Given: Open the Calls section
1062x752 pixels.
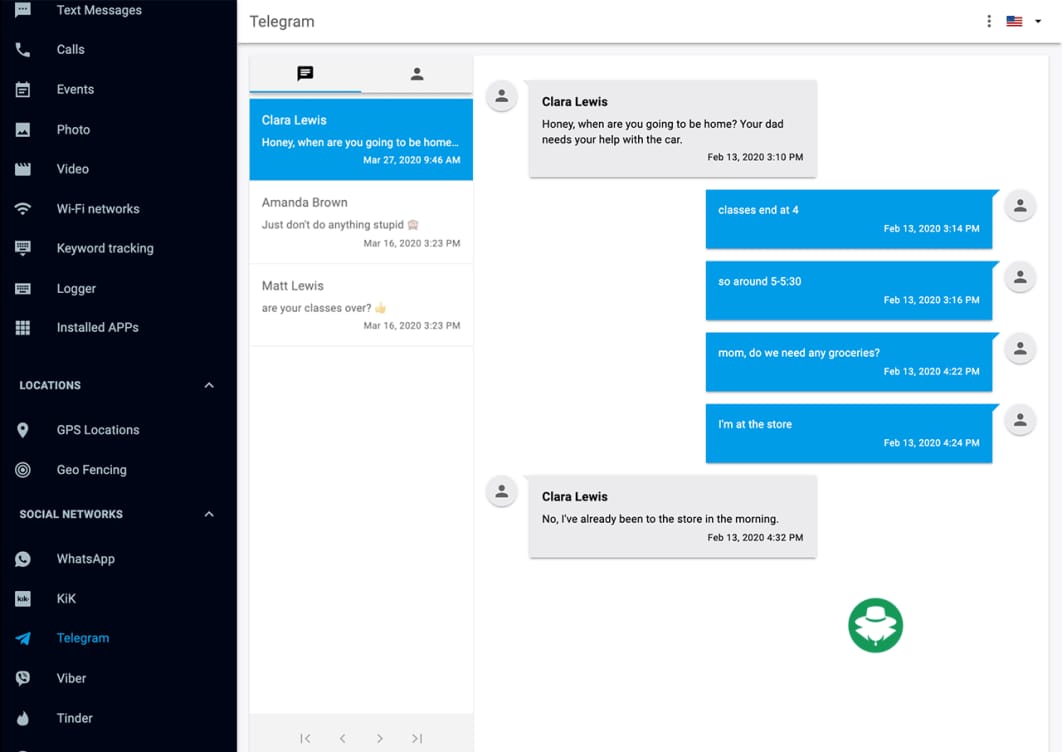Looking at the screenshot, I should 70,49.
